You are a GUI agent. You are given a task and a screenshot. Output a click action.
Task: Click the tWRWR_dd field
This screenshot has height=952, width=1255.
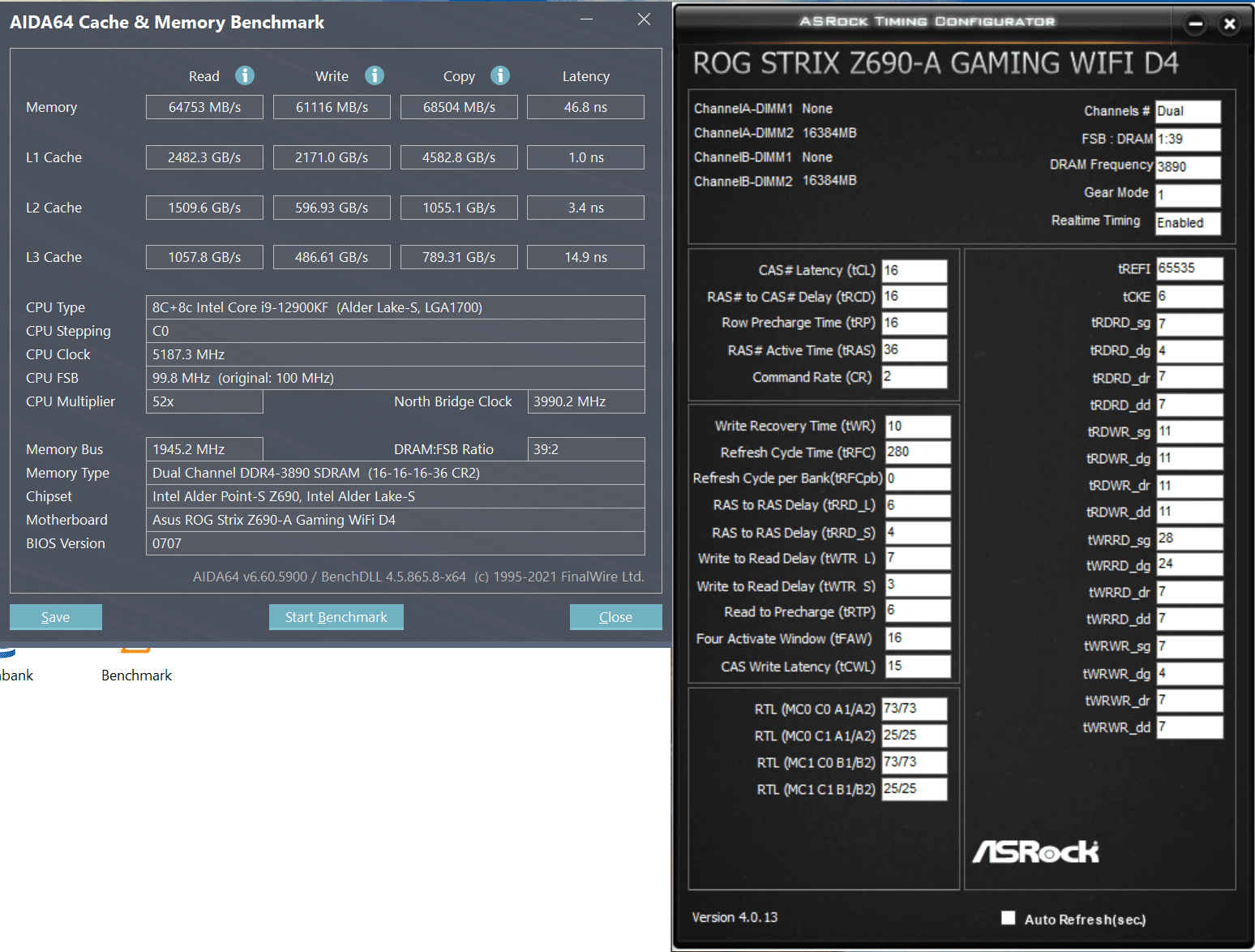click(1189, 727)
